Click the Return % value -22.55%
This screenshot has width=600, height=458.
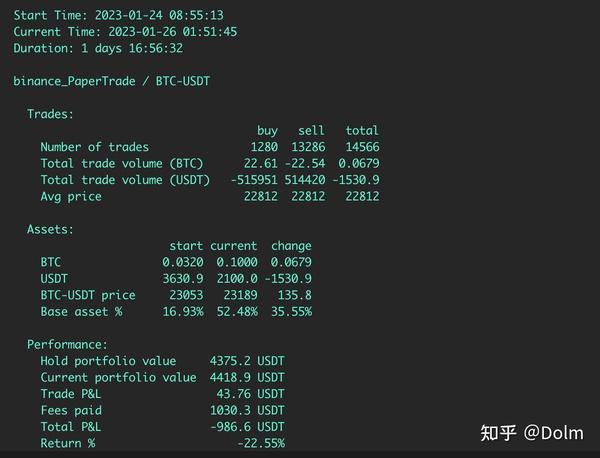pyautogui.click(x=261, y=443)
